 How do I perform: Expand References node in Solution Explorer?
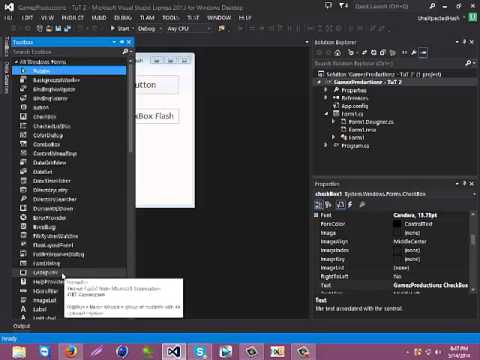[x=326, y=98]
